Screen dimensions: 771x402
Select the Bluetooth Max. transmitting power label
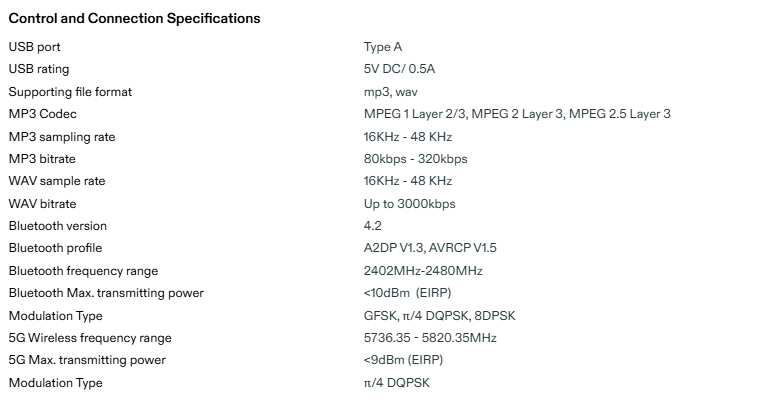click(106, 293)
